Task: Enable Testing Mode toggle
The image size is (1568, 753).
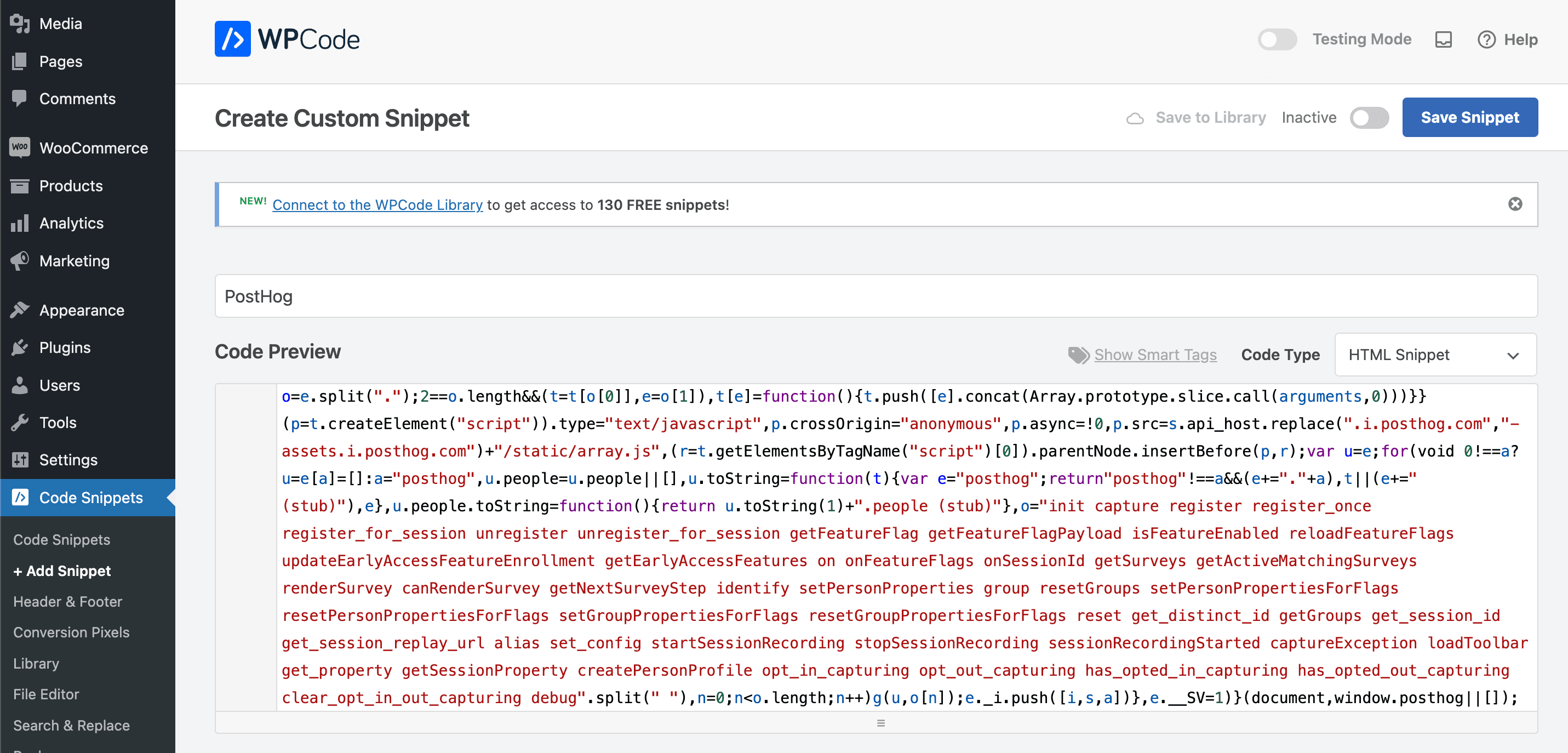Action: coord(1277,39)
